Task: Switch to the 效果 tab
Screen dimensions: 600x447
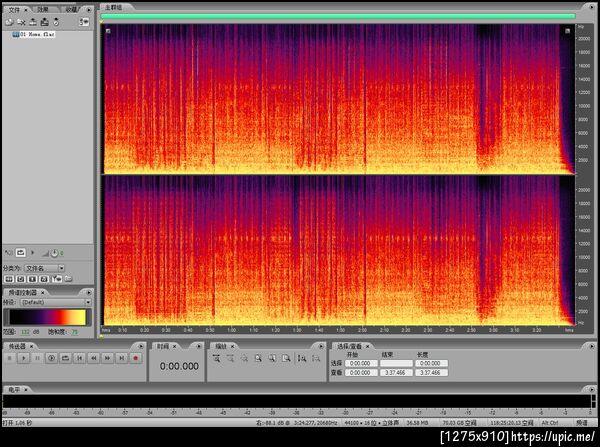Action: (43, 8)
